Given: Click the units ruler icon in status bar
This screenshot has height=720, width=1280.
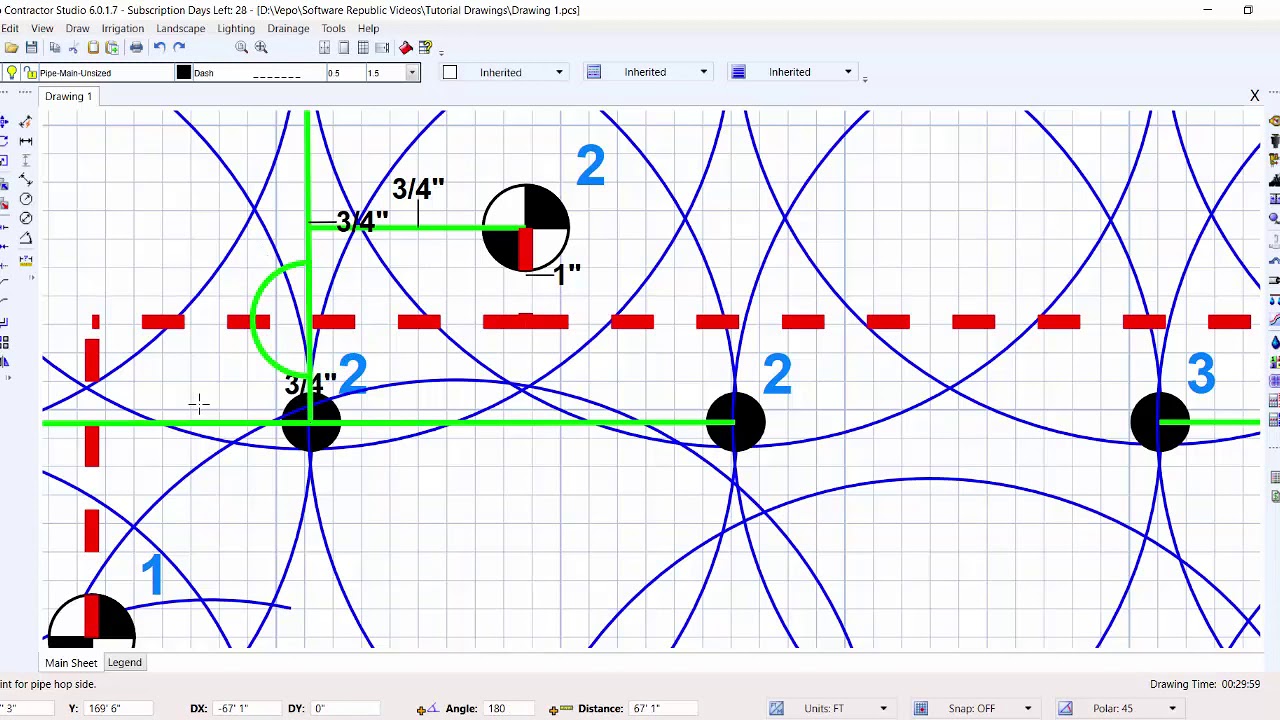Looking at the screenshot, I should click(776, 709).
